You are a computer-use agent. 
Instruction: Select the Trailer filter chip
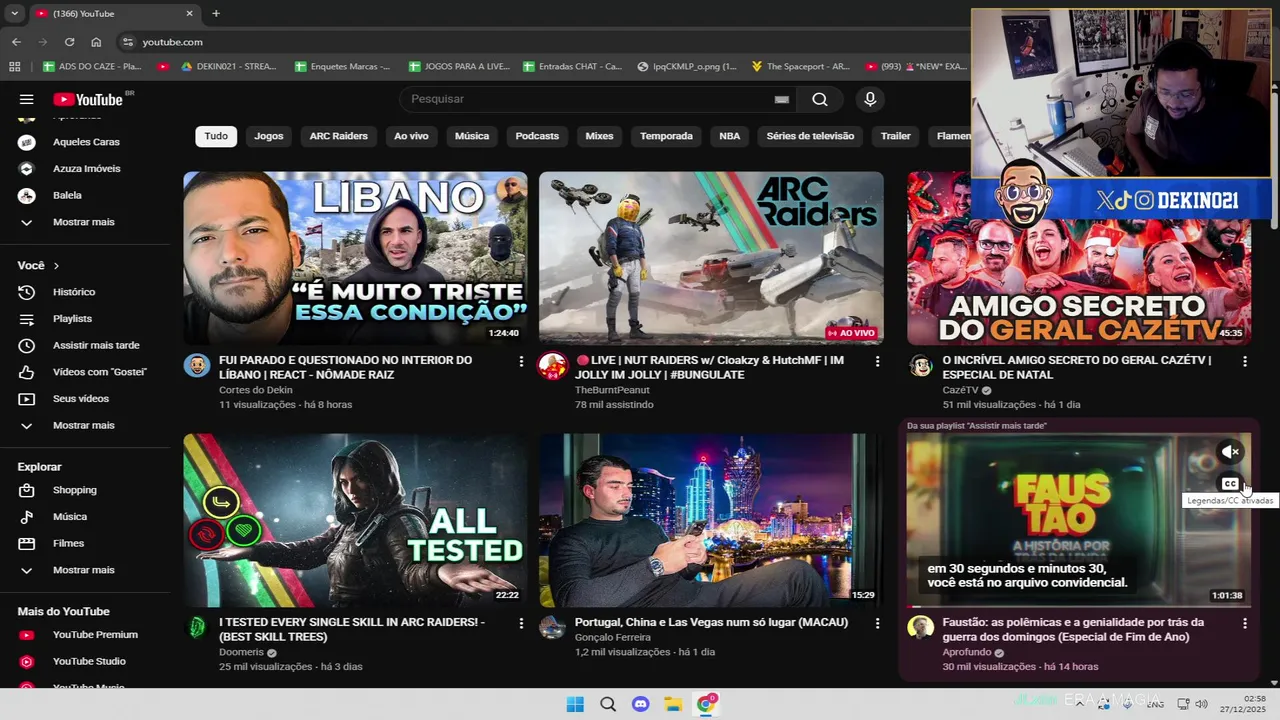896,136
